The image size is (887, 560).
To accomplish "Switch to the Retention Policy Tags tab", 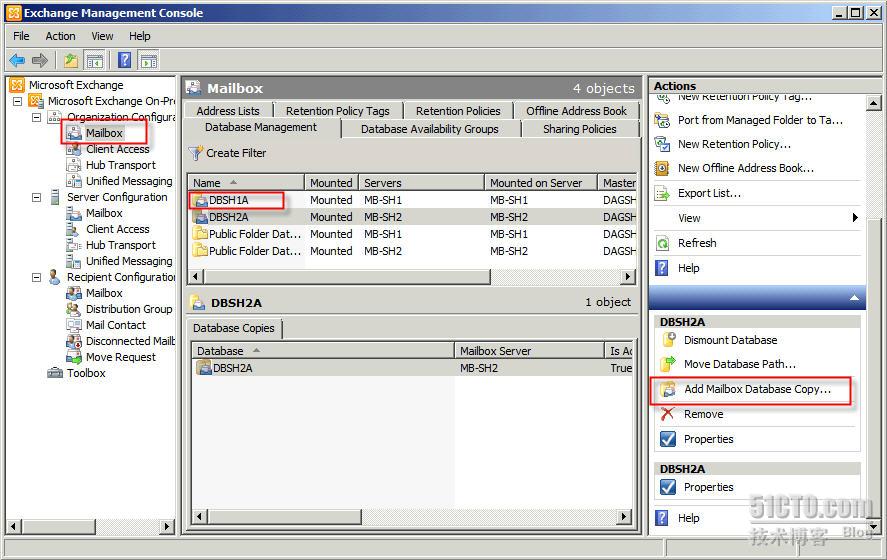I will tap(338, 111).
